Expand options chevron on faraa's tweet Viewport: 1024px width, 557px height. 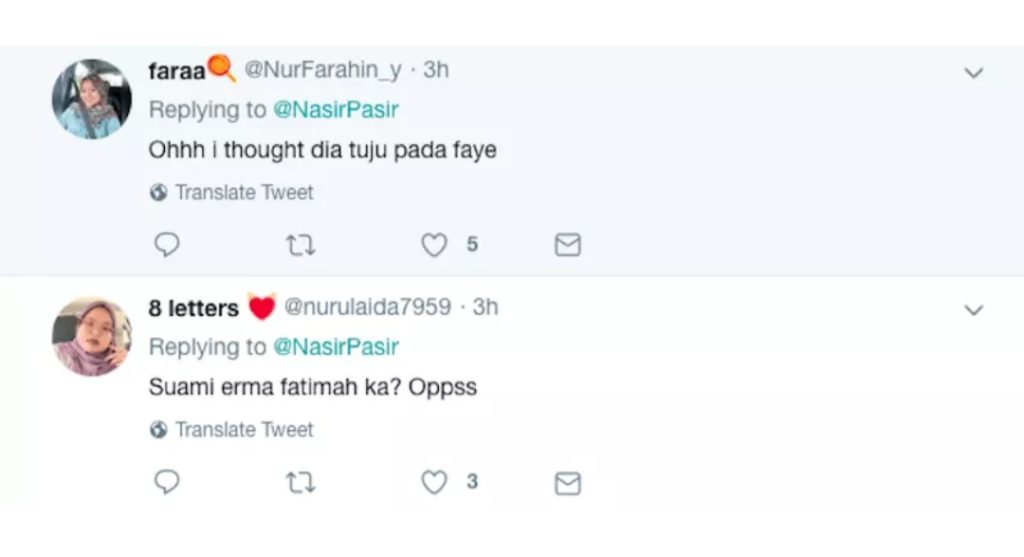click(x=973, y=73)
